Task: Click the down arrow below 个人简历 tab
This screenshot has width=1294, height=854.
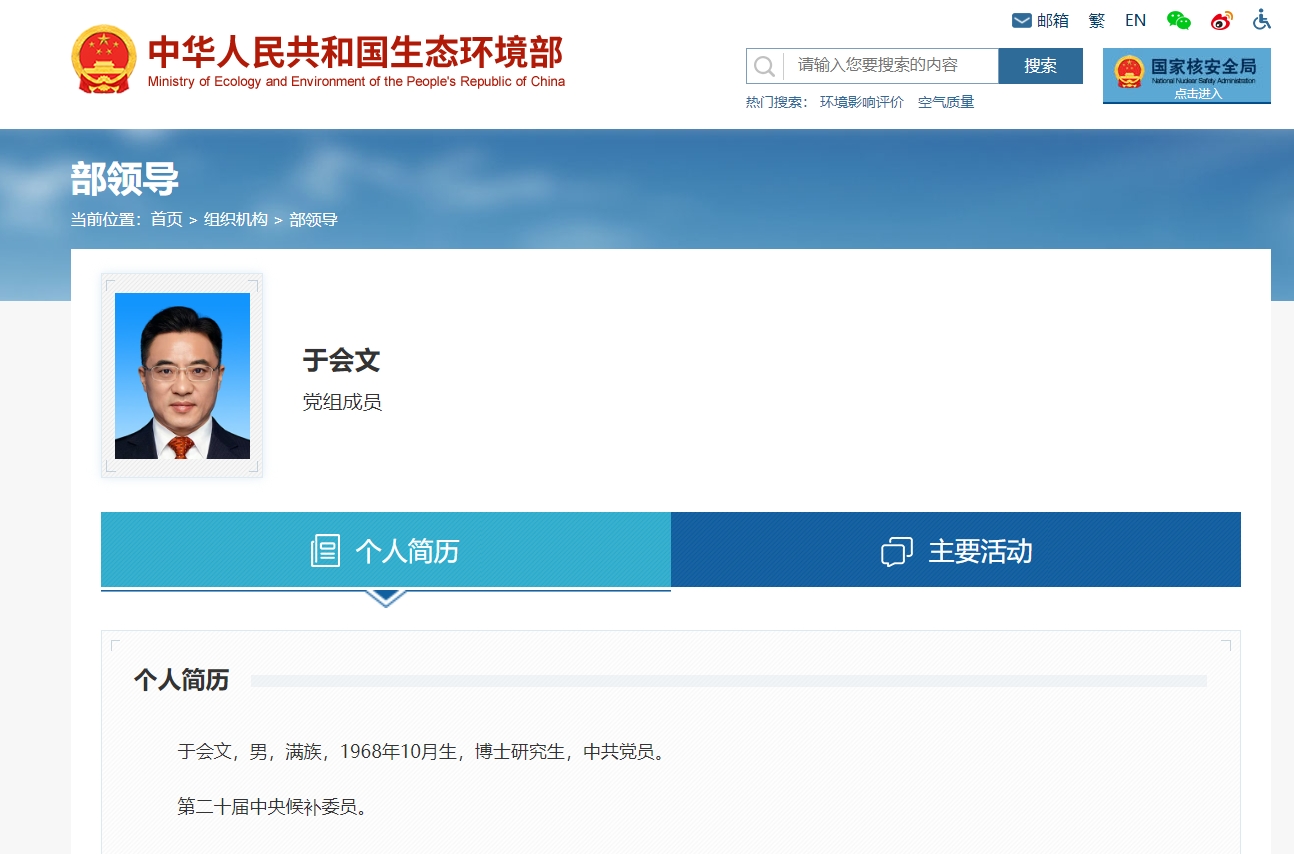Action: click(385, 598)
